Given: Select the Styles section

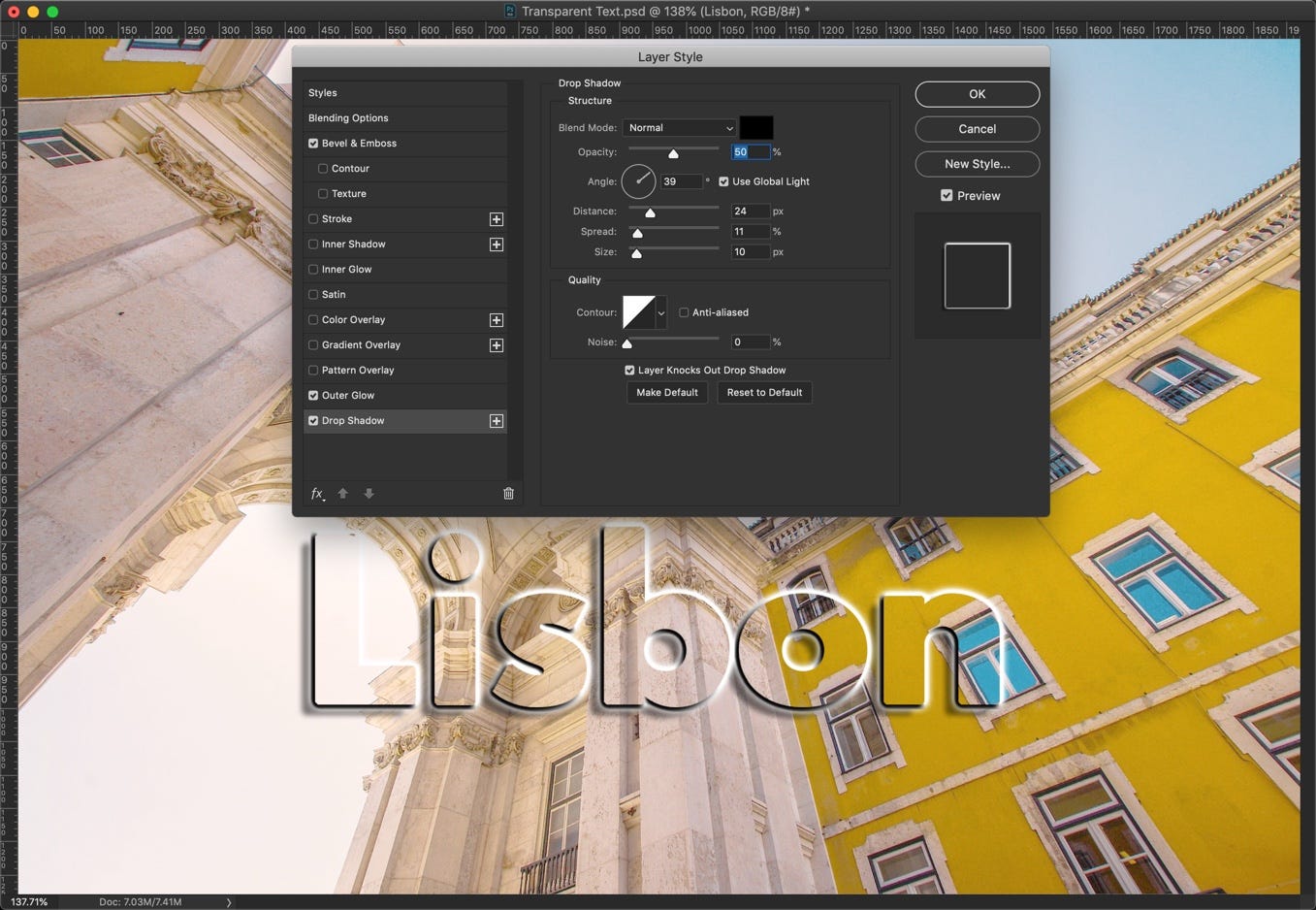Looking at the screenshot, I should pyautogui.click(x=405, y=93).
